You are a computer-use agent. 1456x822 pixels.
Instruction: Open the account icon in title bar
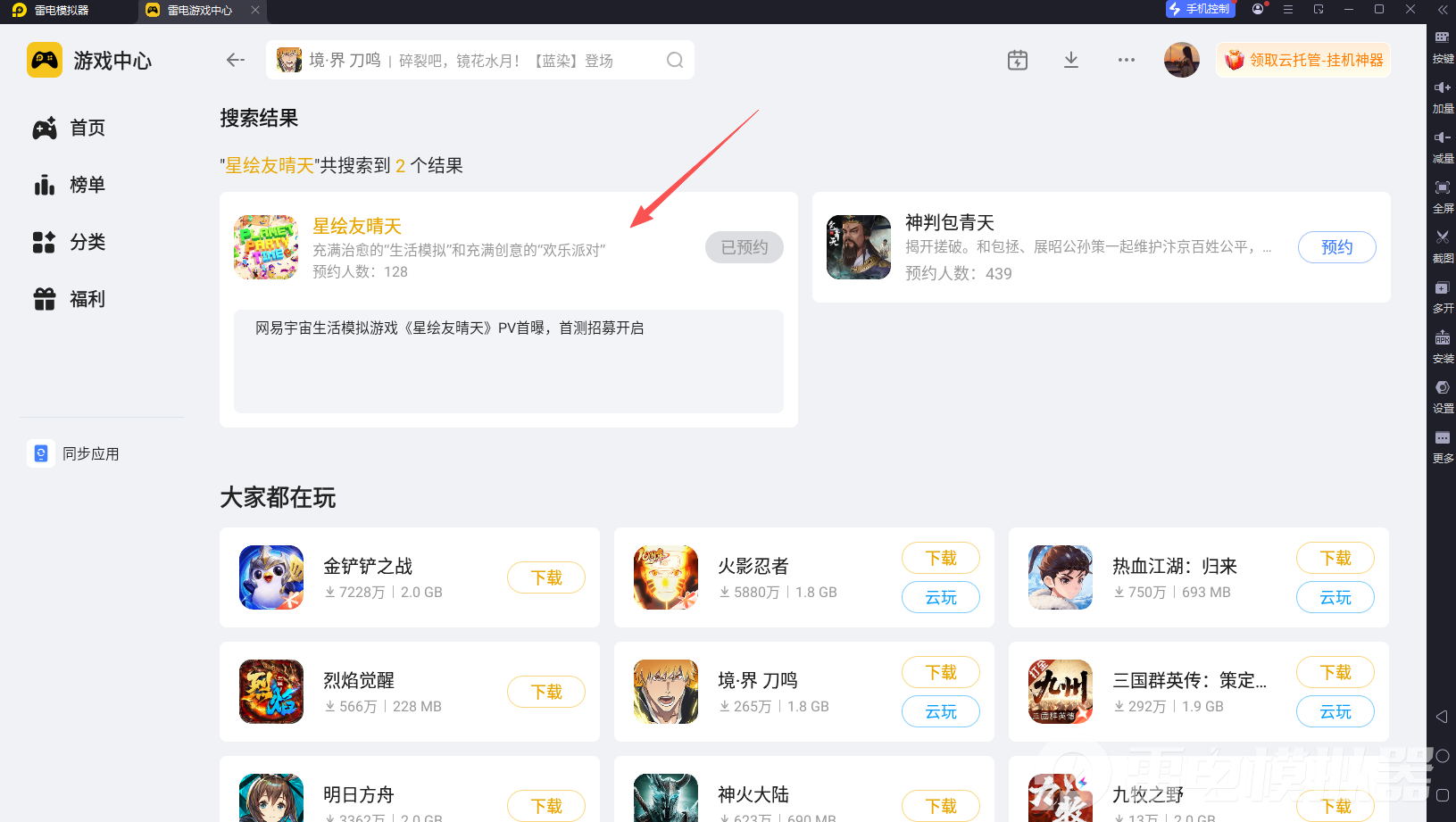pyautogui.click(x=1259, y=9)
